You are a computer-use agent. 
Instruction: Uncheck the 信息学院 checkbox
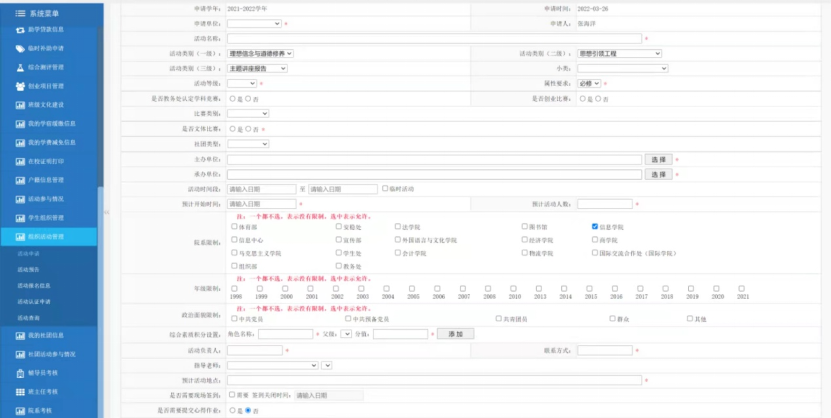595,227
